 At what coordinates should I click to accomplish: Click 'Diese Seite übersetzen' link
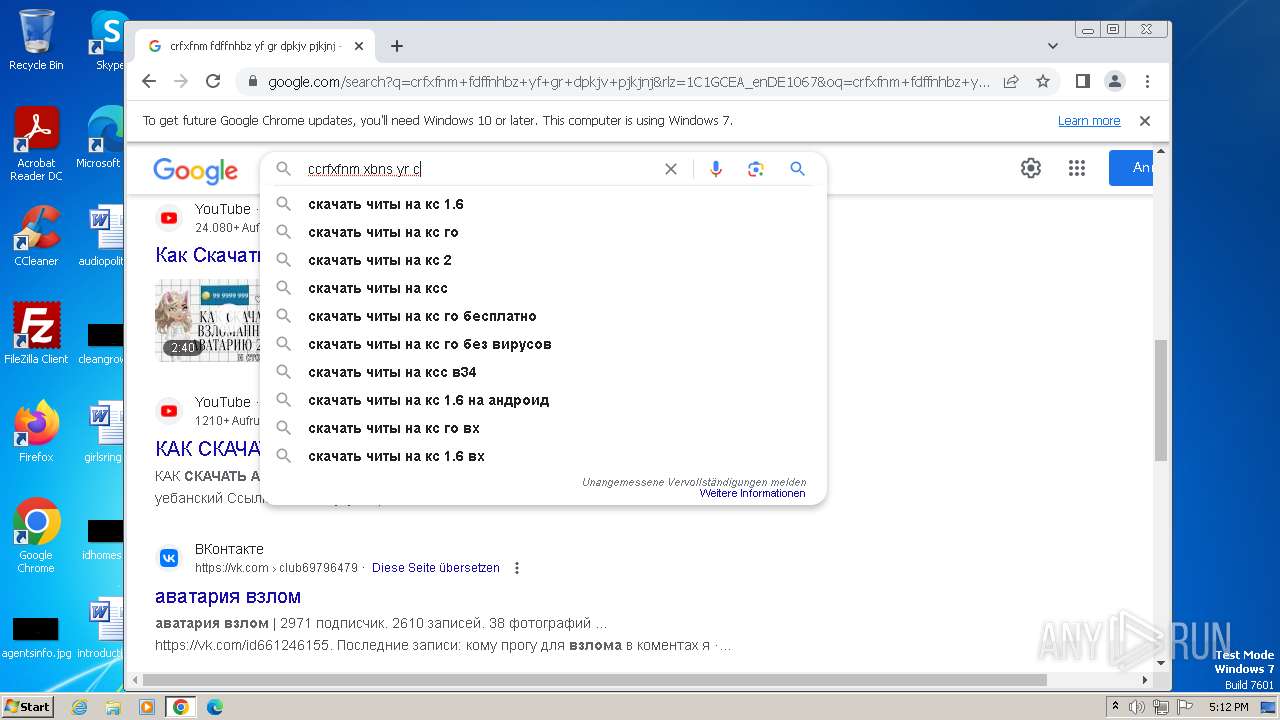point(435,568)
